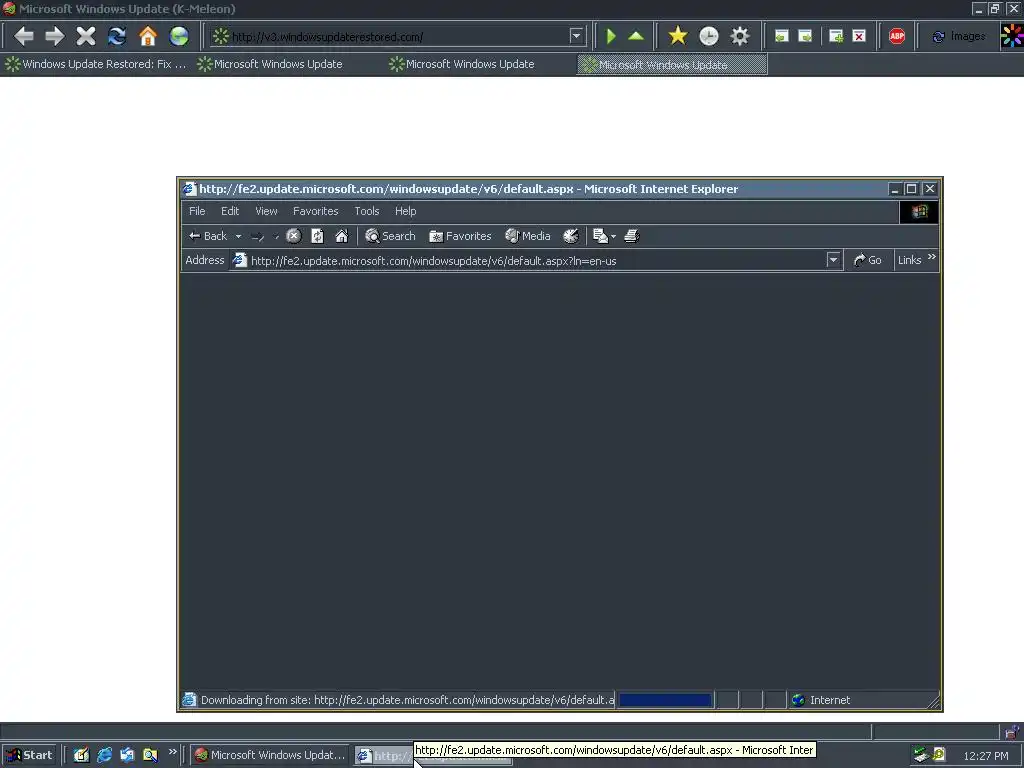The width and height of the screenshot is (1024, 768).
Task: Open the File menu in Internet Explorer
Action: [197, 211]
